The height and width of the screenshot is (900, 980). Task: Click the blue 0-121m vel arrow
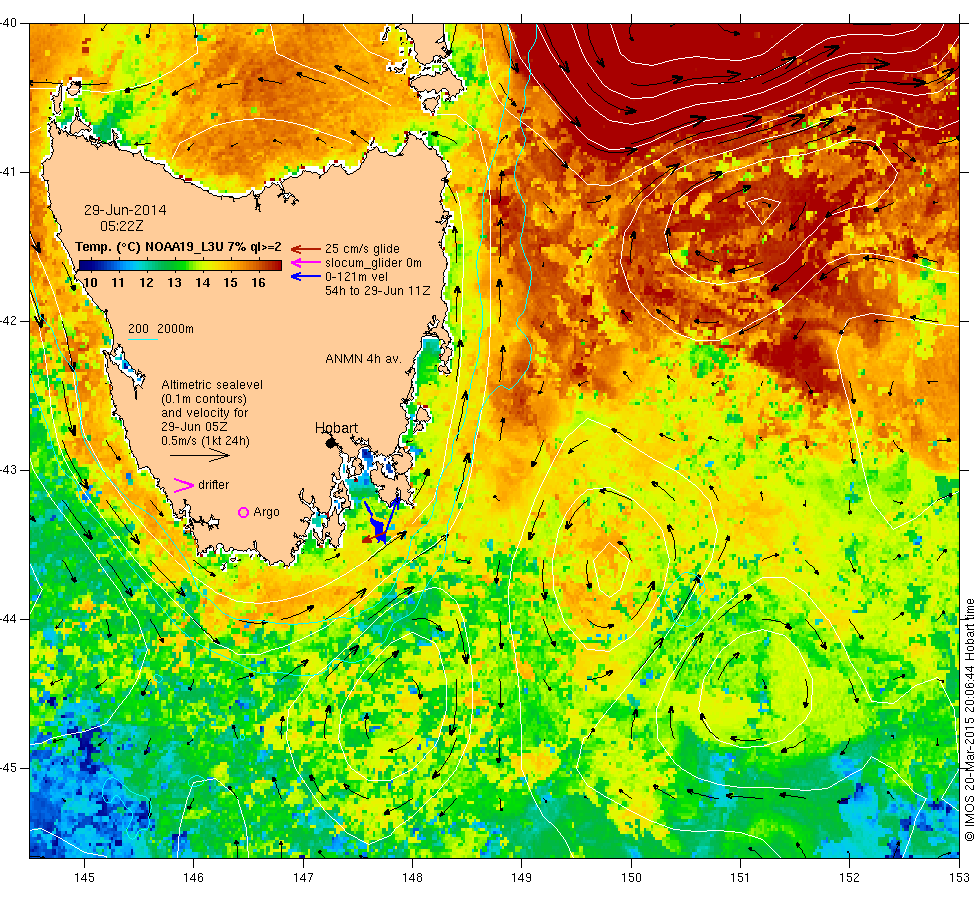coord(306,276)
